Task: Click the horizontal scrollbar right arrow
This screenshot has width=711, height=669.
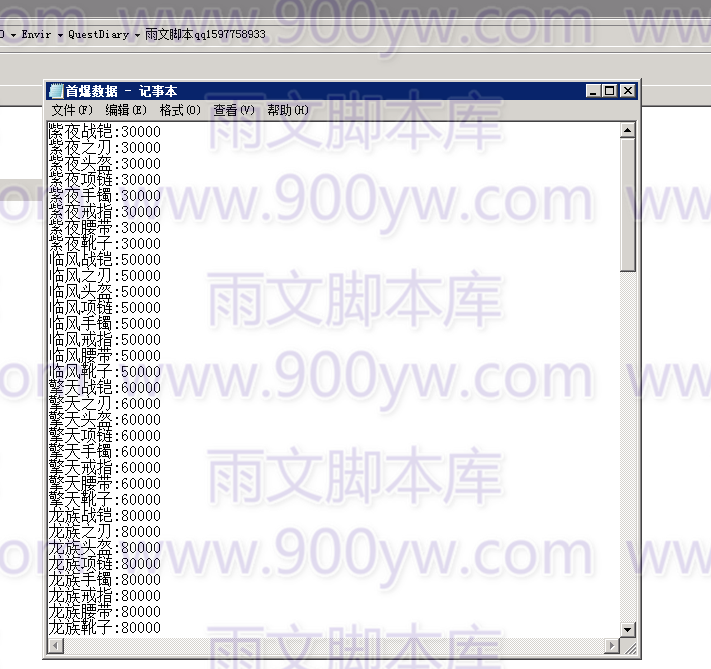Action: 612,645
